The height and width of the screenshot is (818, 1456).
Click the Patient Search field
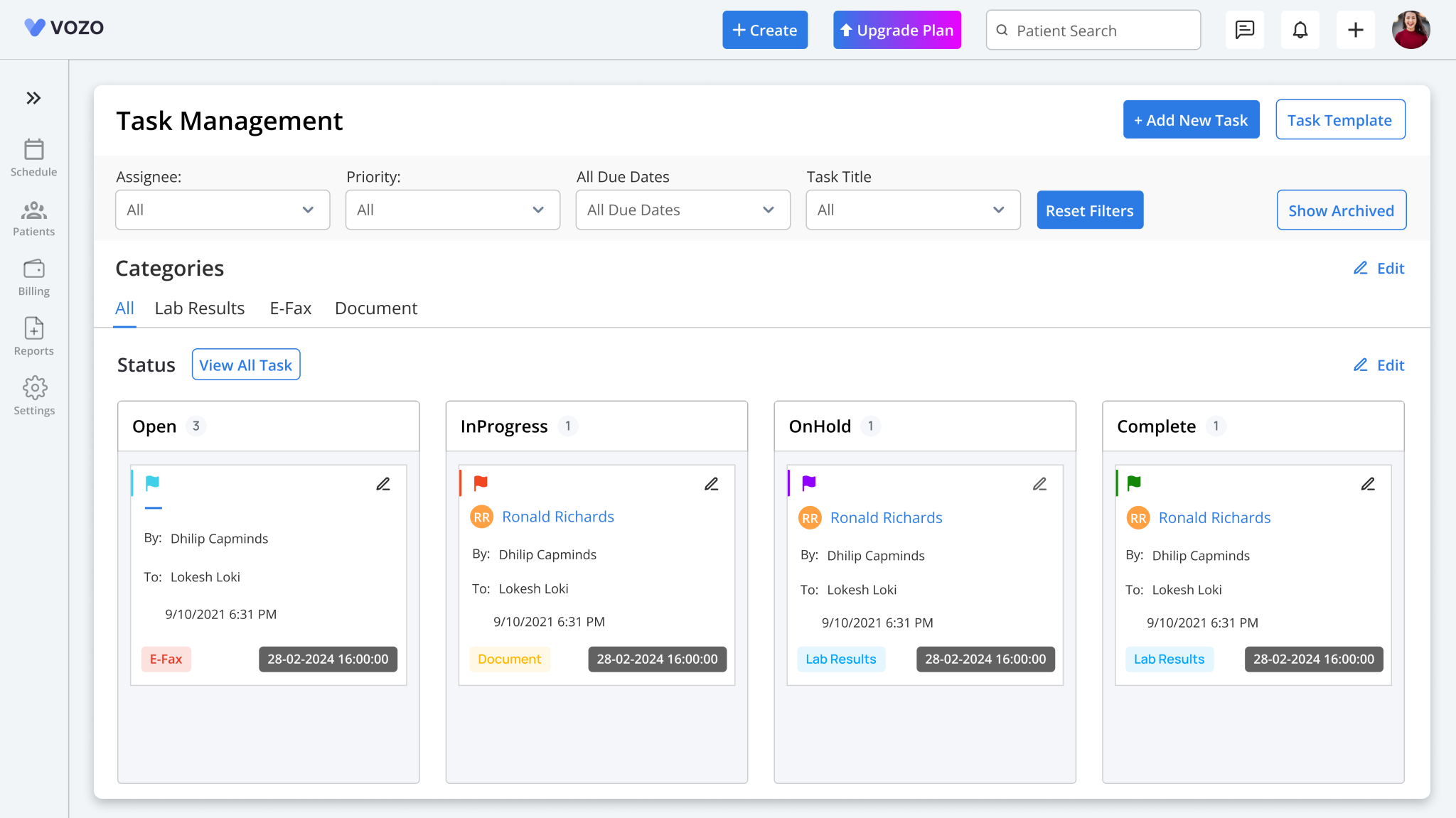[1093, 31]
